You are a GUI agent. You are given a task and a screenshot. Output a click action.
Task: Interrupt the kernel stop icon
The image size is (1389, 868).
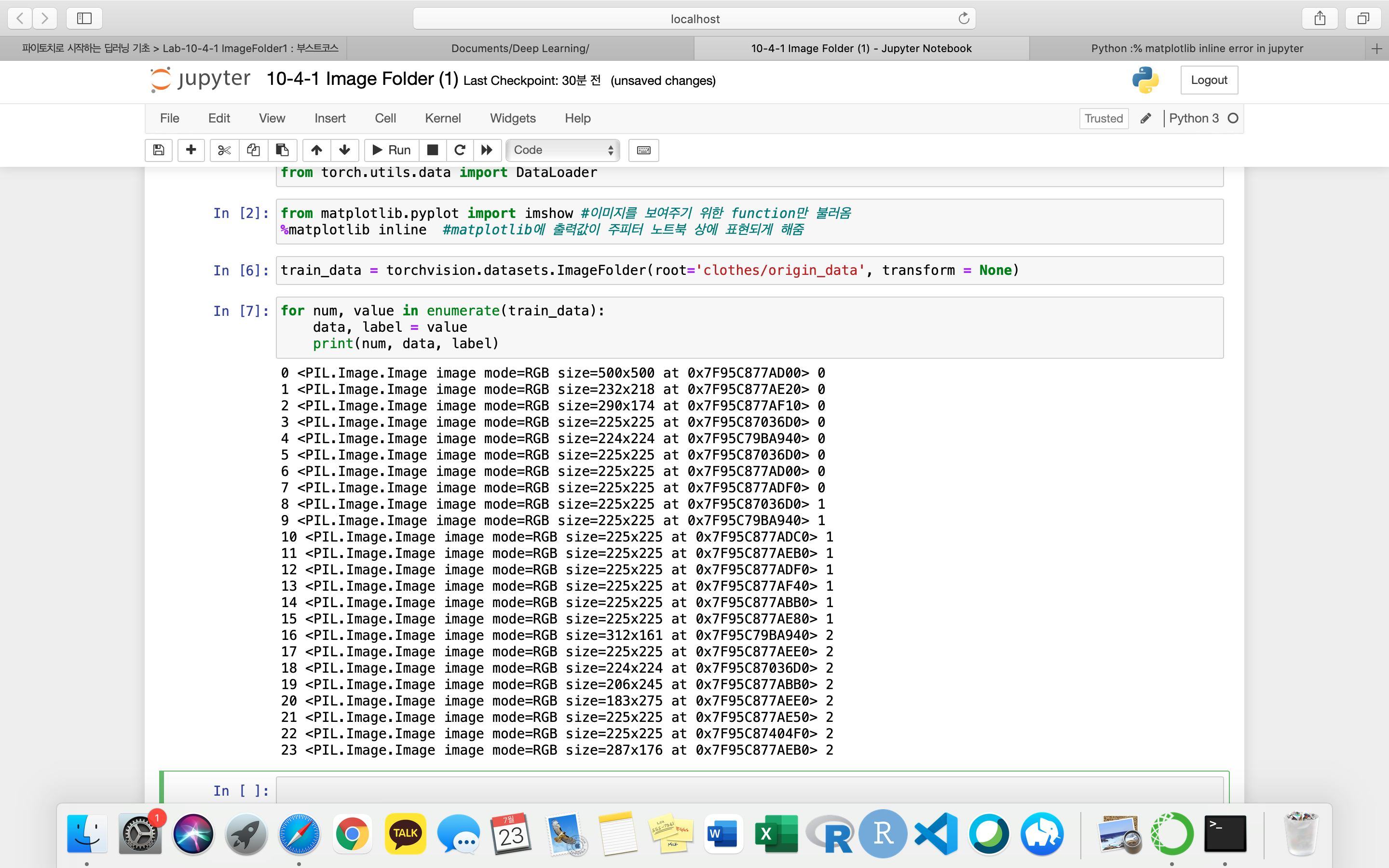tap(433, 150)
